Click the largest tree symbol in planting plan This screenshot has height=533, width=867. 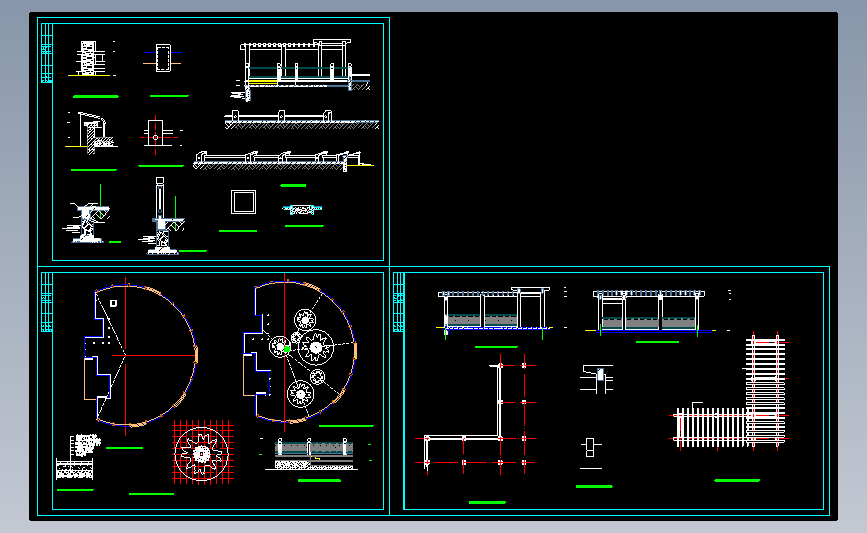pos(316,347)
